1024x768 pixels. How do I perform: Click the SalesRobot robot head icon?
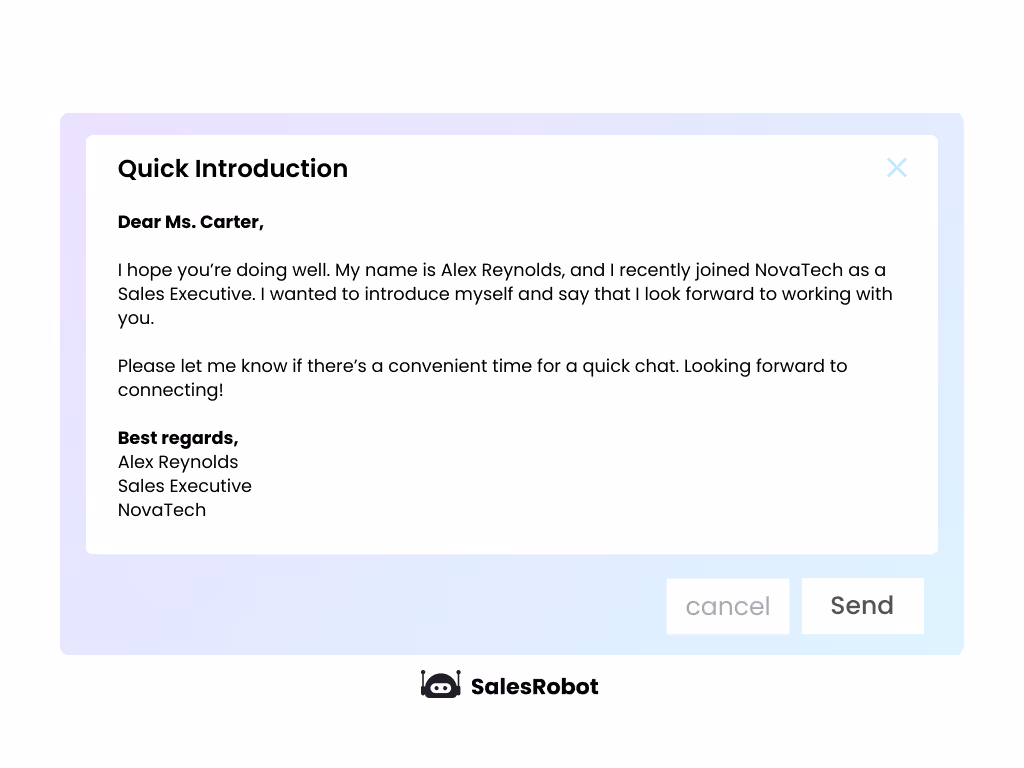pyautogui.click(x=441, y=685)
